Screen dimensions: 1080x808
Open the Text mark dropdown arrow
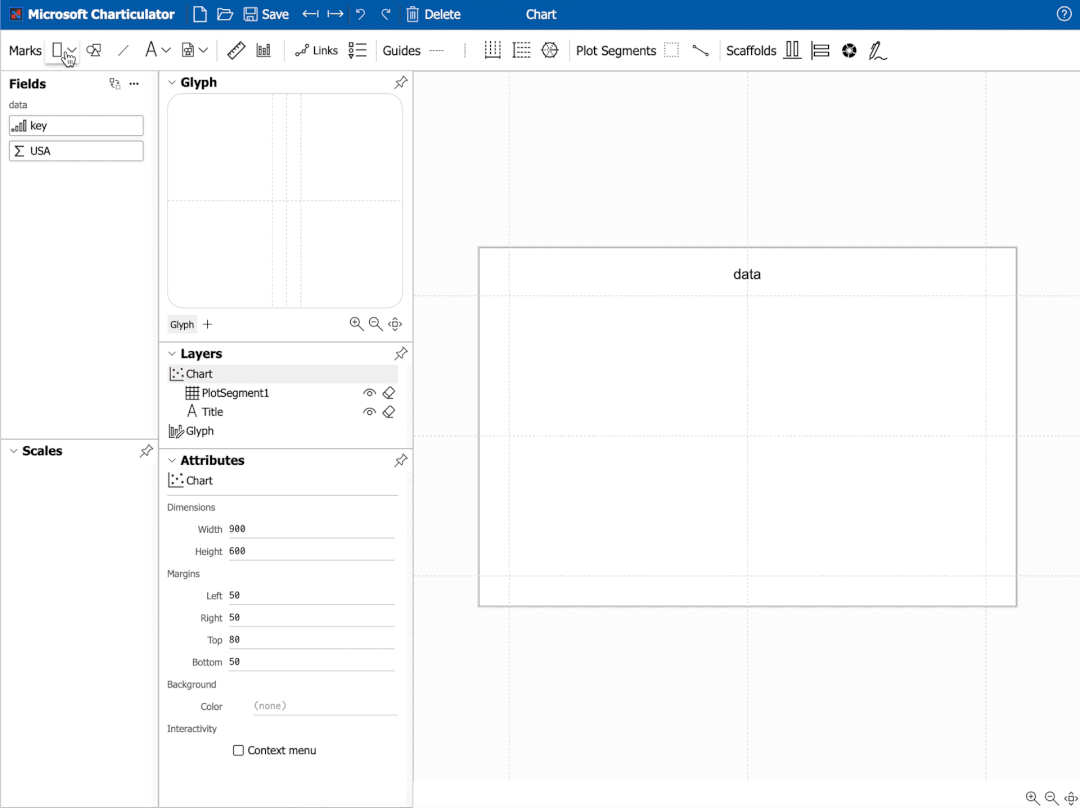click(166, 50)
